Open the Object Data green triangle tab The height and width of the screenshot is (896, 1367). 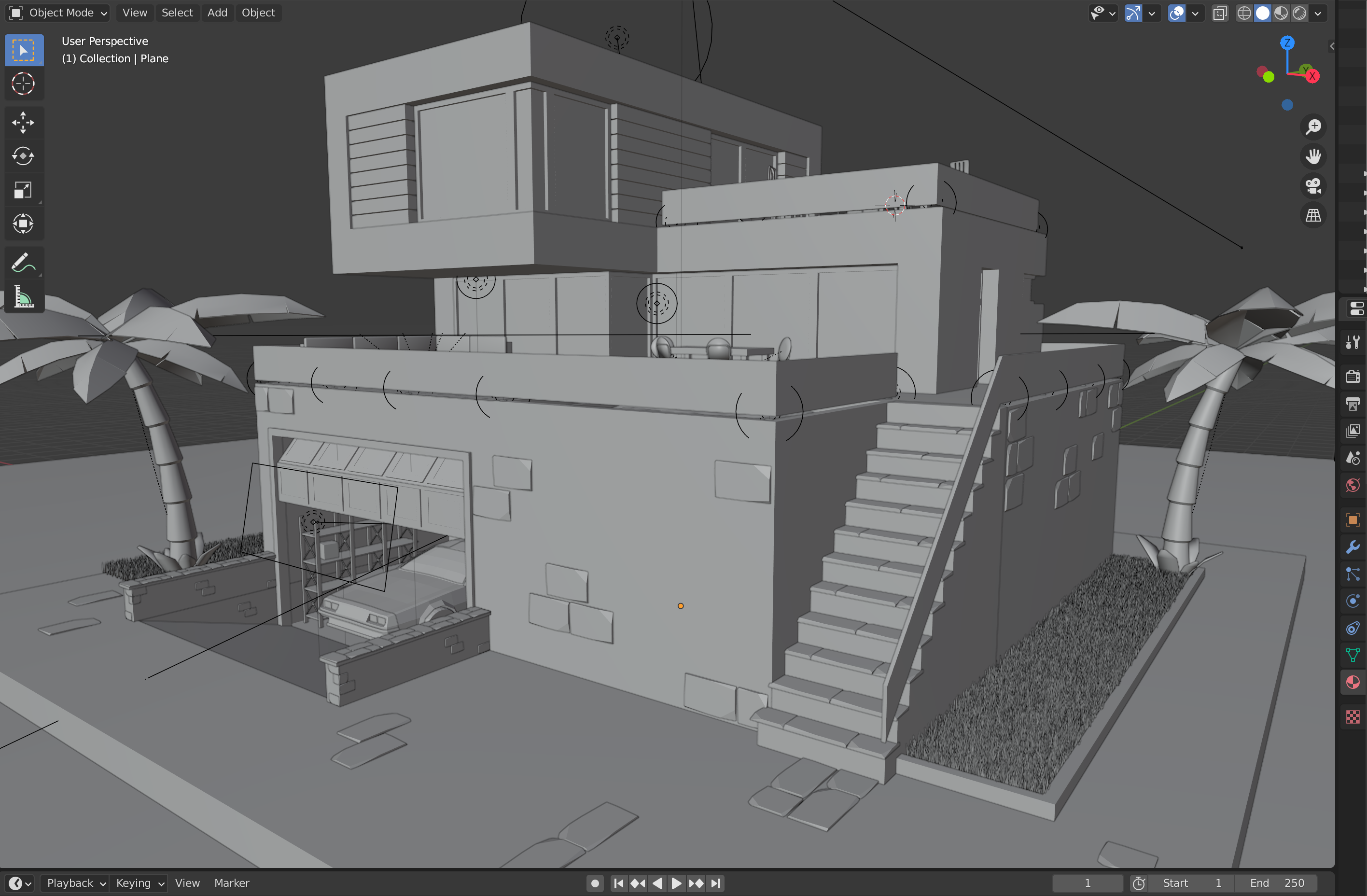coord(1353,655)
